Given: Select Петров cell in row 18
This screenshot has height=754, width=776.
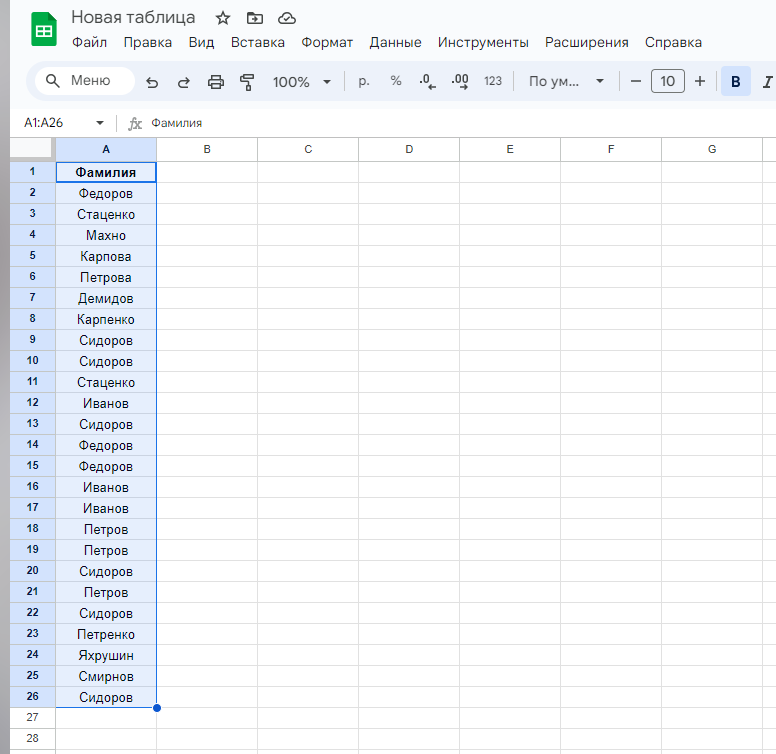Looking at the screenshot, I should click(106, 529).
